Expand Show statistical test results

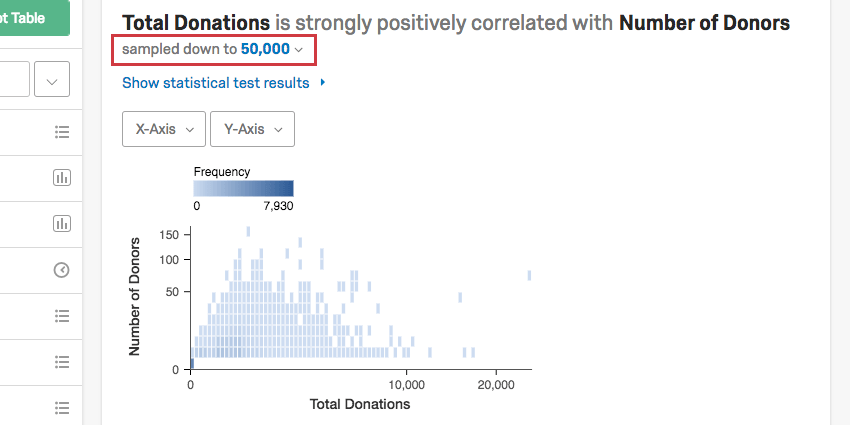(224, 83)
